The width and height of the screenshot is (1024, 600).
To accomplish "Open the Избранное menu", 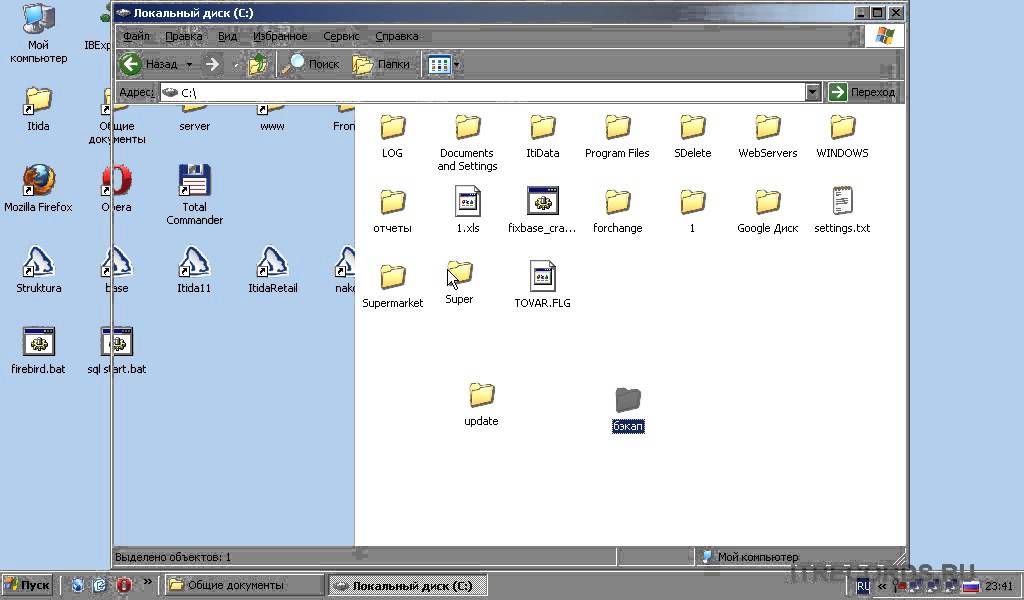I will point(280,36).
